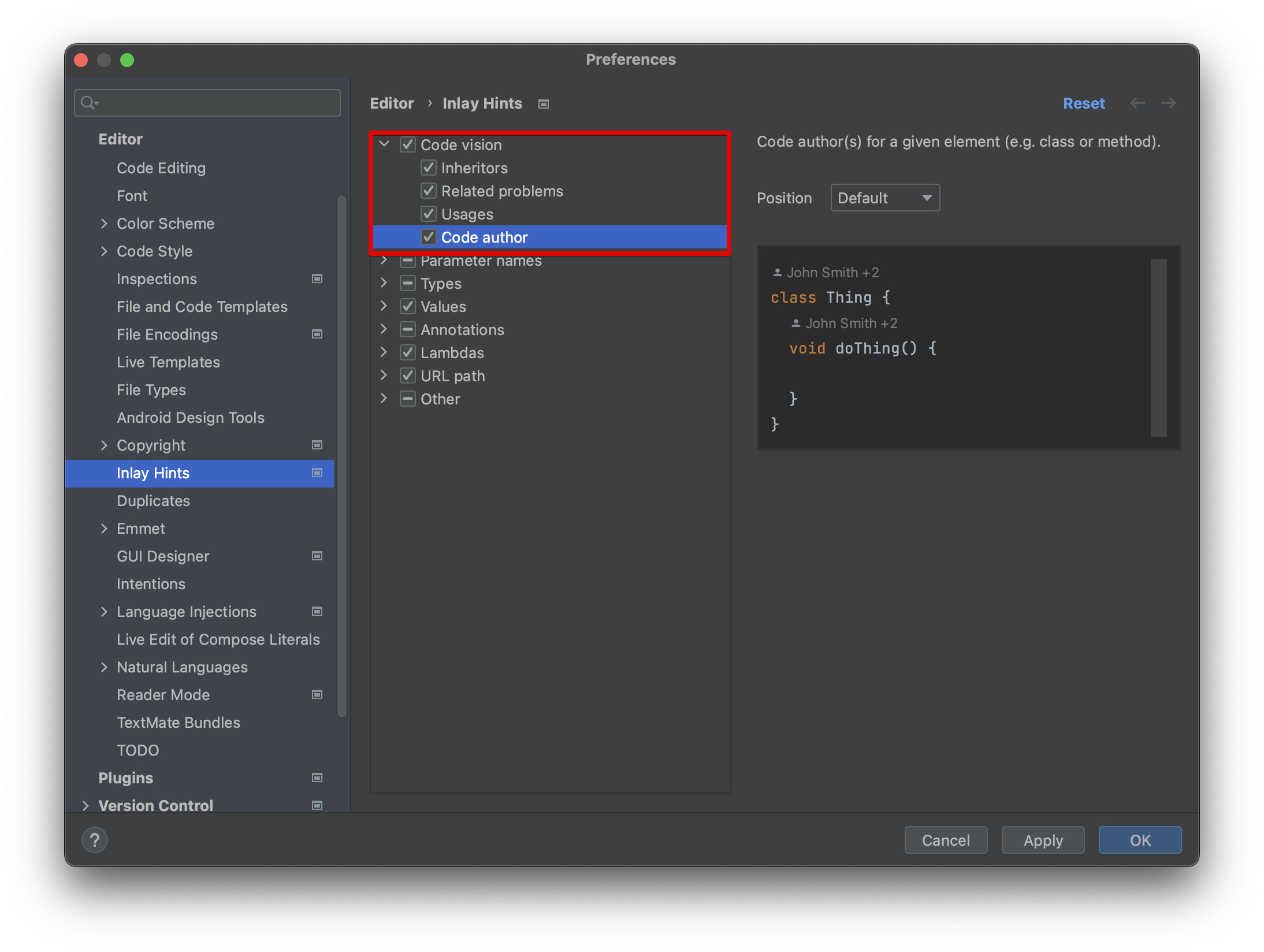Image resolution: width=1264 pixels, height=952 pixels.
Task: Click the project-settings icon beside Inlay Hints title
Action: pos(543,104)
